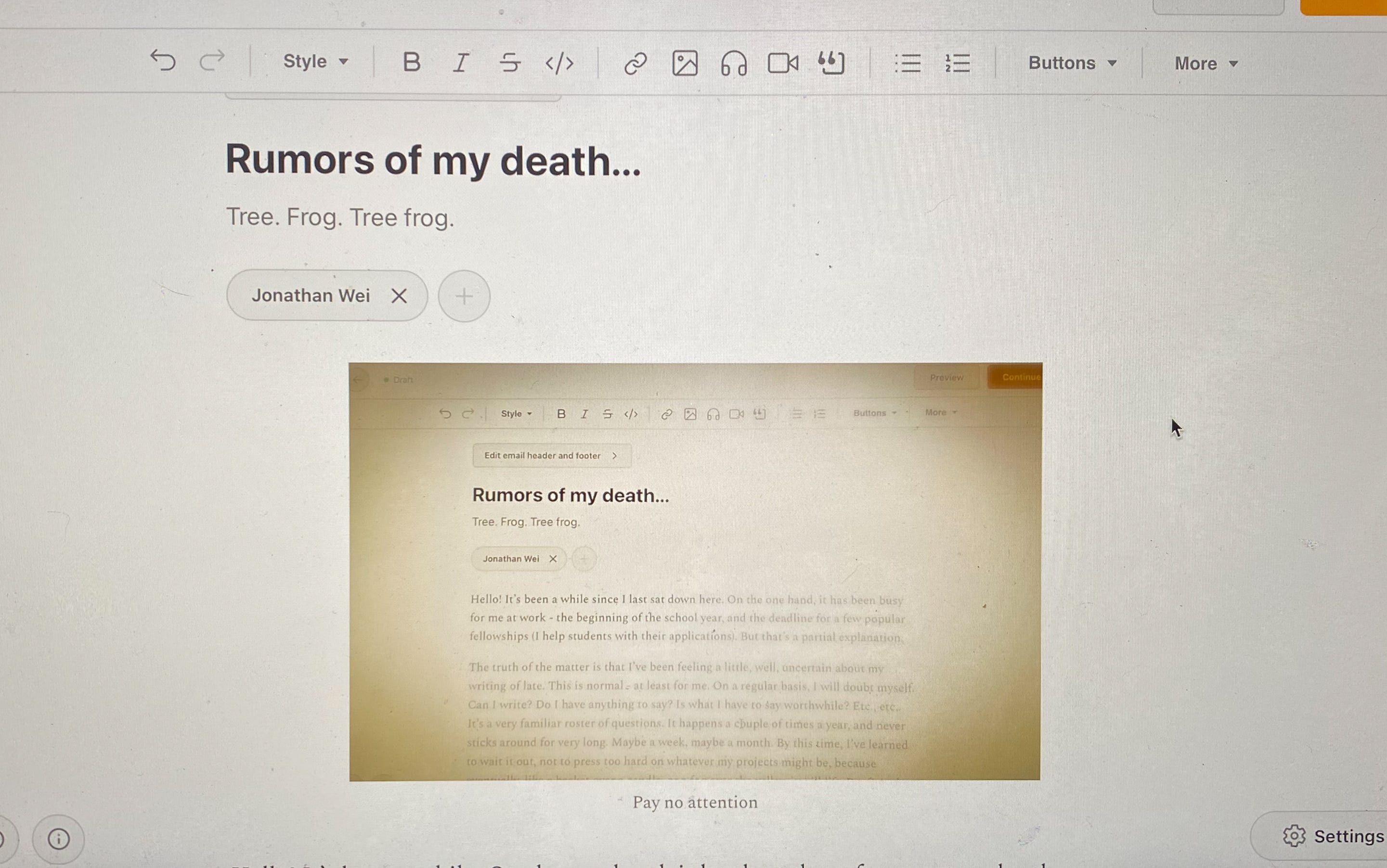This screenshot has width=1387, height=868.
Task: Add an audio embed
Action: 733,63
